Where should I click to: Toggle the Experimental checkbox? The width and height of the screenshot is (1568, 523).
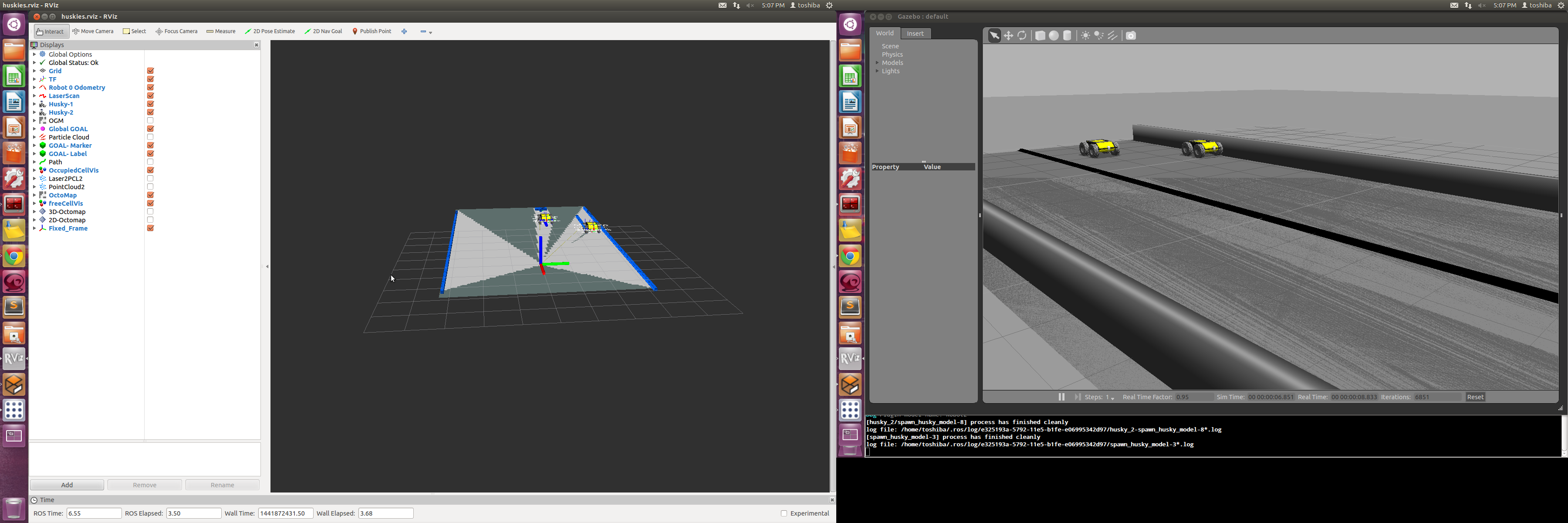pyautogui.click(x=784, y=513)
